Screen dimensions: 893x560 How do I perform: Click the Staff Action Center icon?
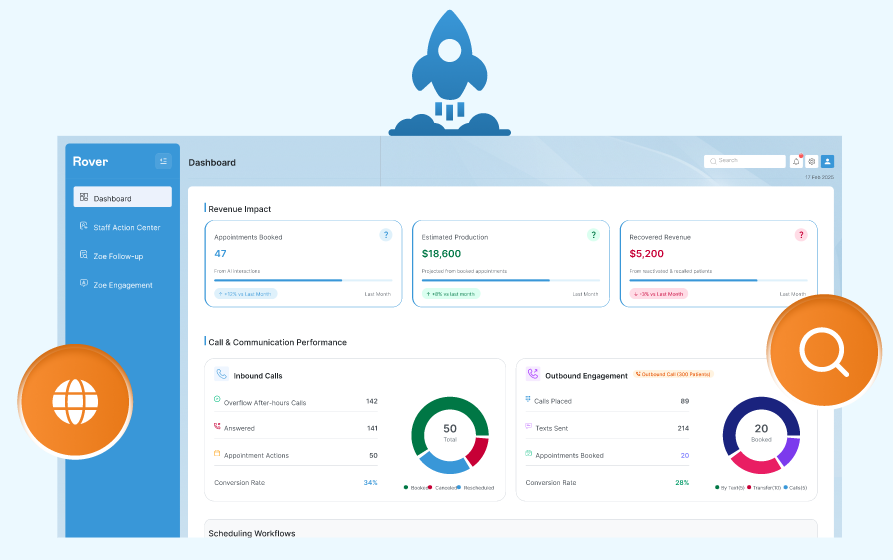tap(84, 226)
